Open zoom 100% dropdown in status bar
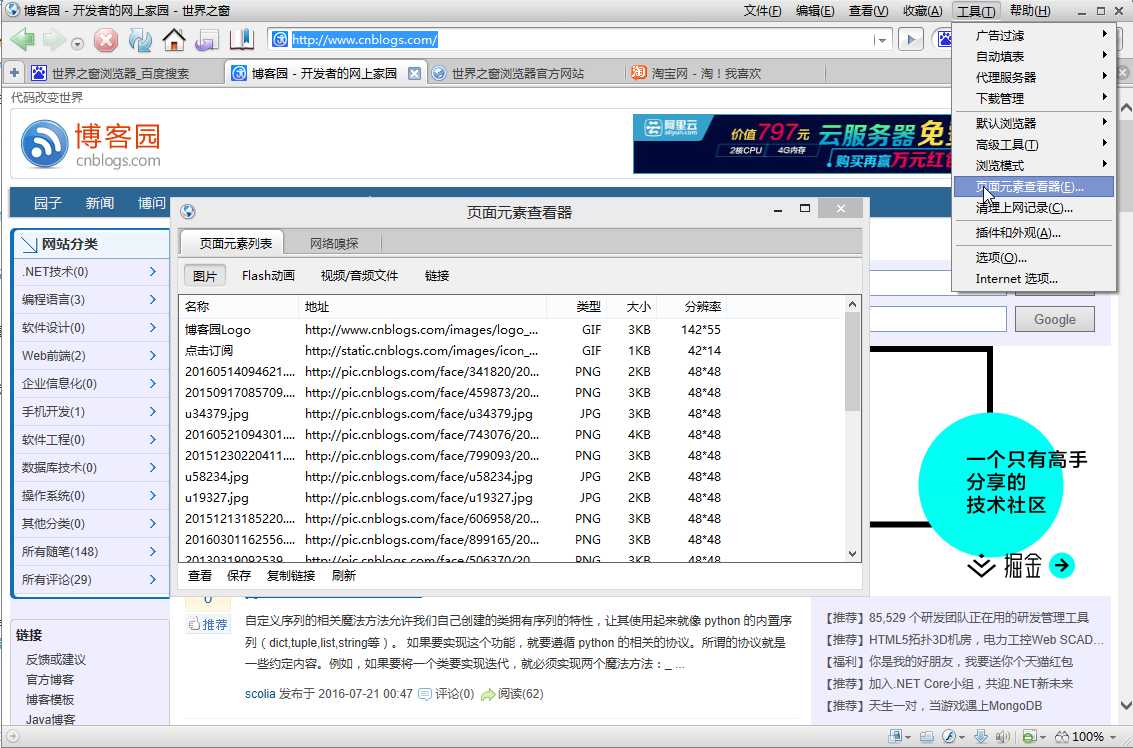1133x748 pixels. tap(1113, 737)
